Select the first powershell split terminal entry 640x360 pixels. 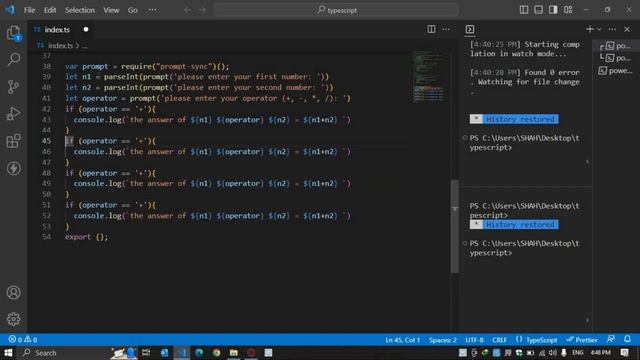tap(616, 46)
